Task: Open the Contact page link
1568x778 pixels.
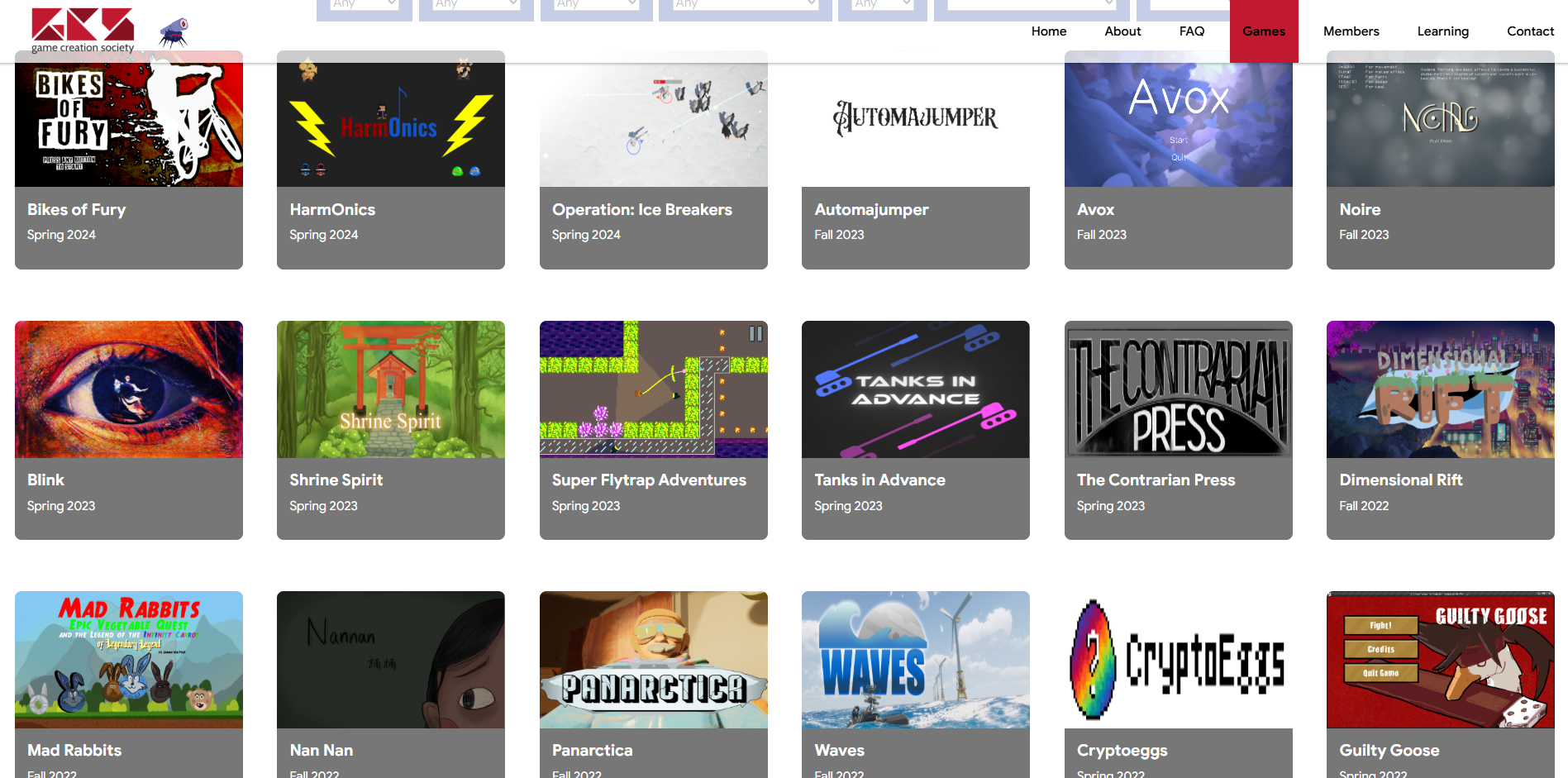Action: [1530, 31]
